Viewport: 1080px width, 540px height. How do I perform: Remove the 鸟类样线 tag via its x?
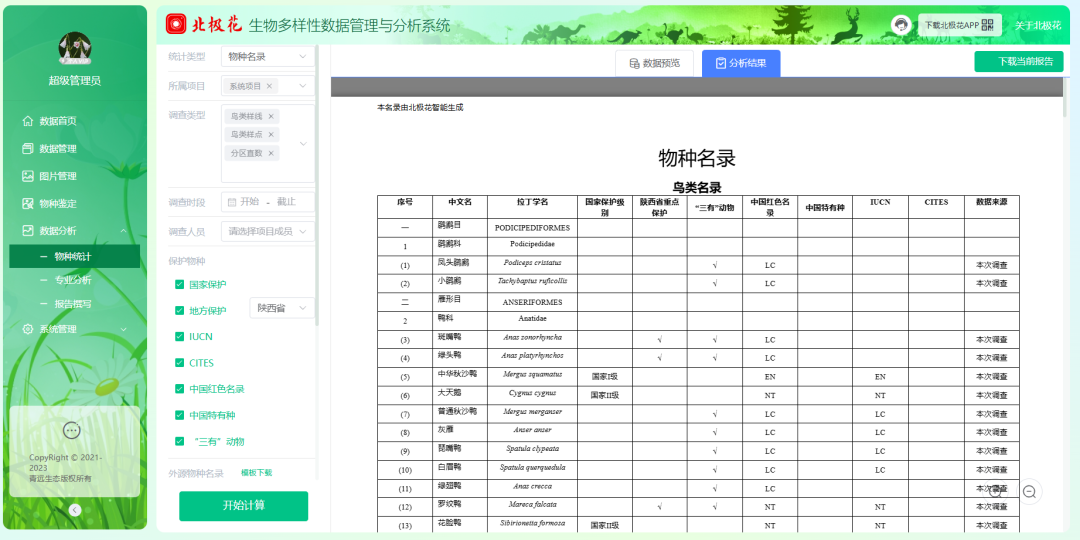[271, 116]
